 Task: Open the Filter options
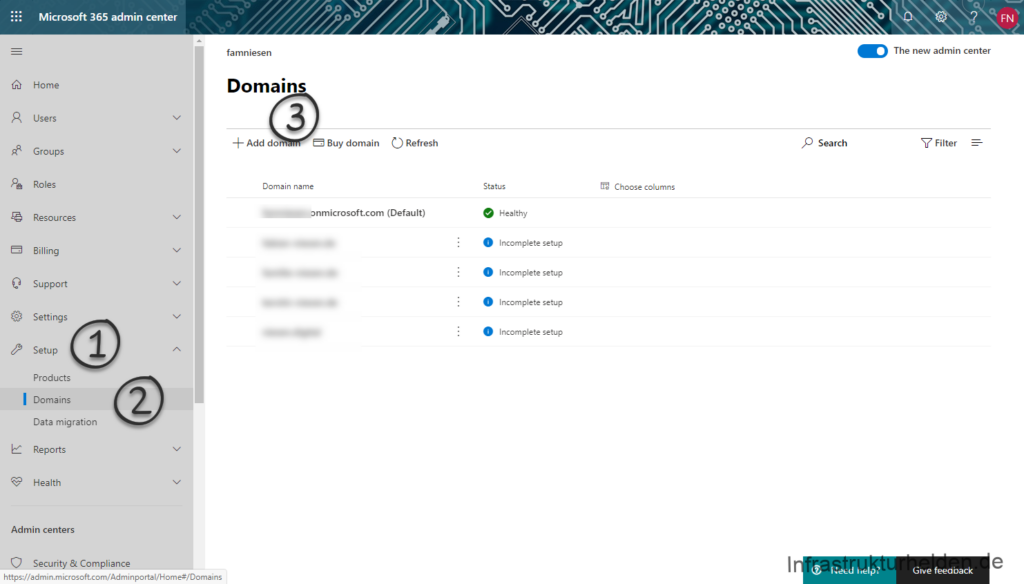pos(938,143)
